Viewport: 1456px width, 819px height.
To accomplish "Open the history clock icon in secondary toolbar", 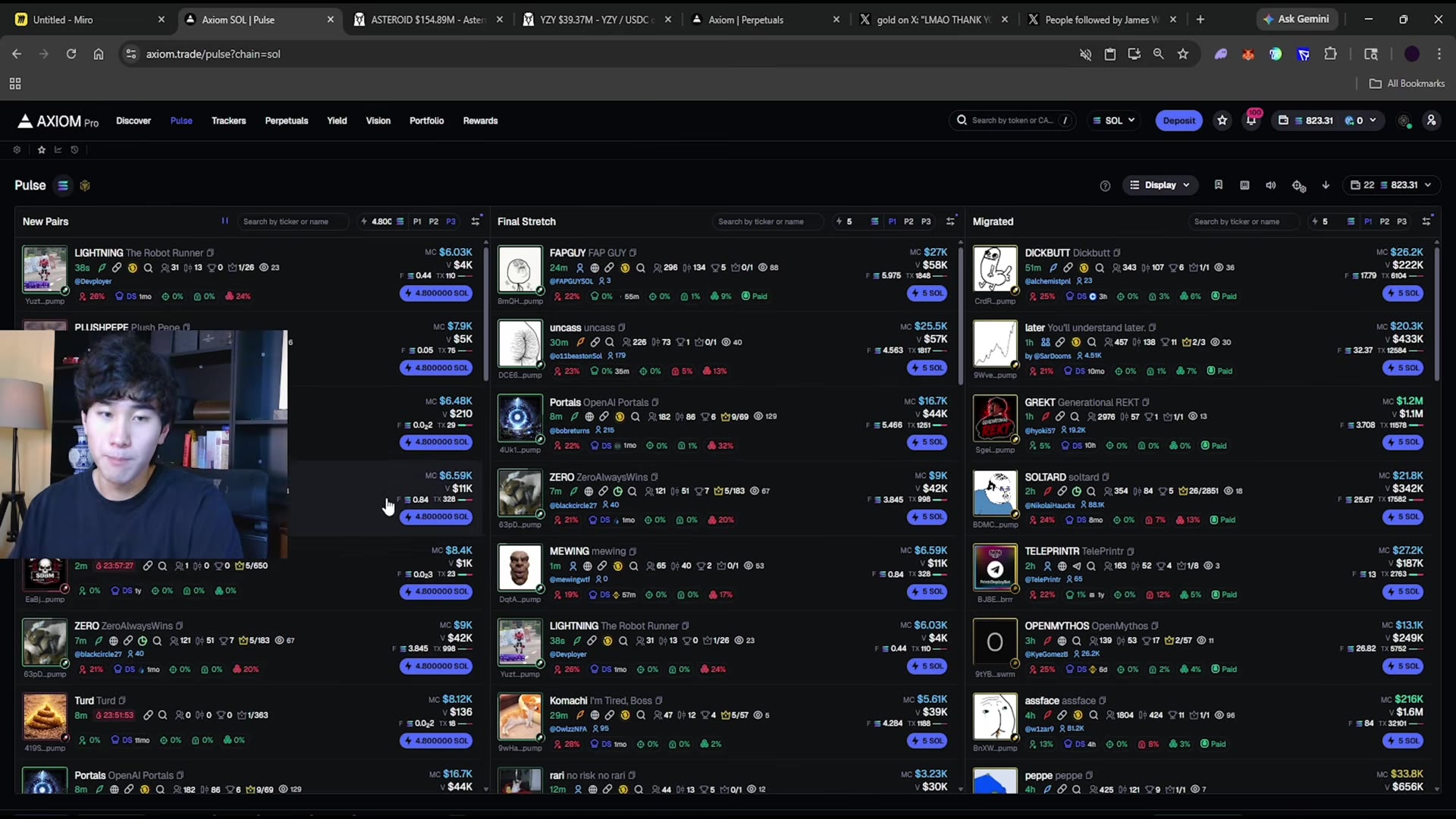I will pyautogui.click(x=74, y=150).
